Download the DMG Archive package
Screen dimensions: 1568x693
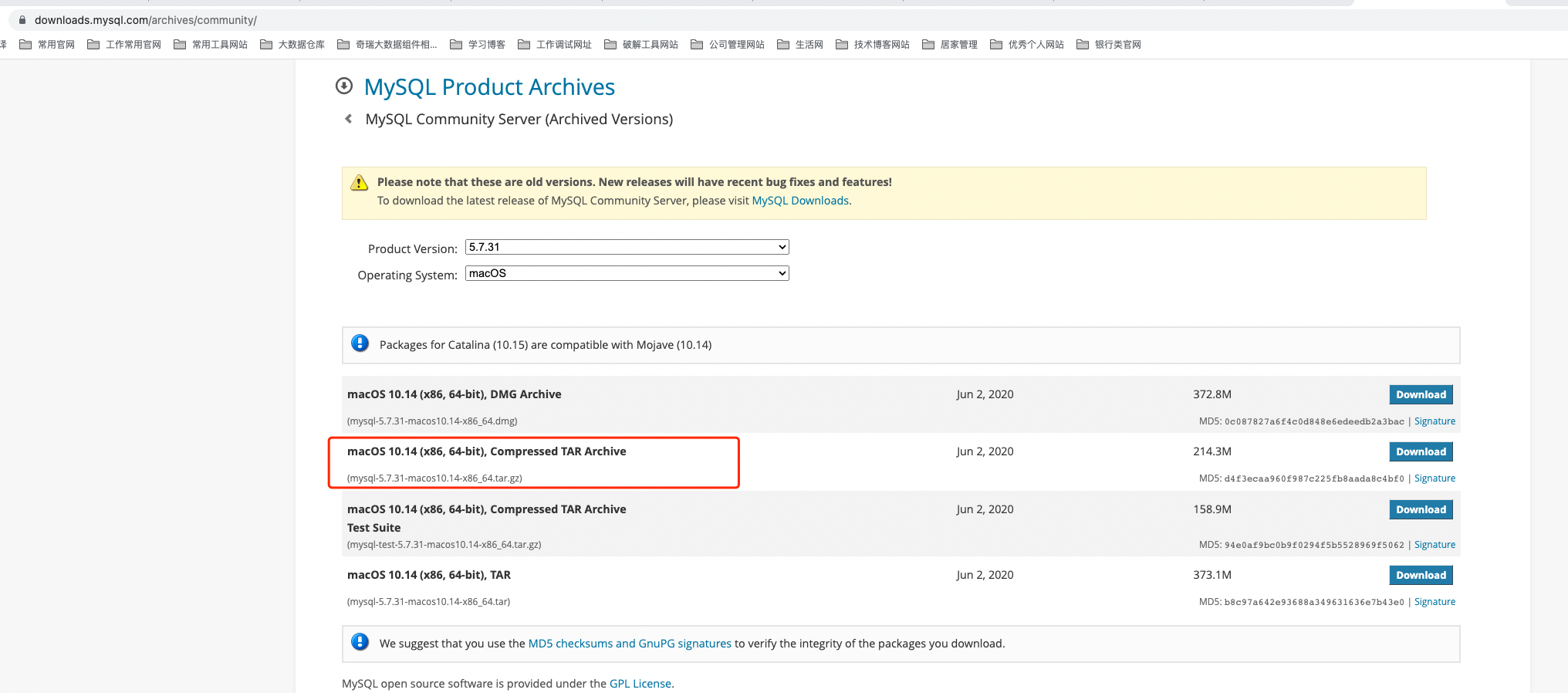(x=1421, y=394)
